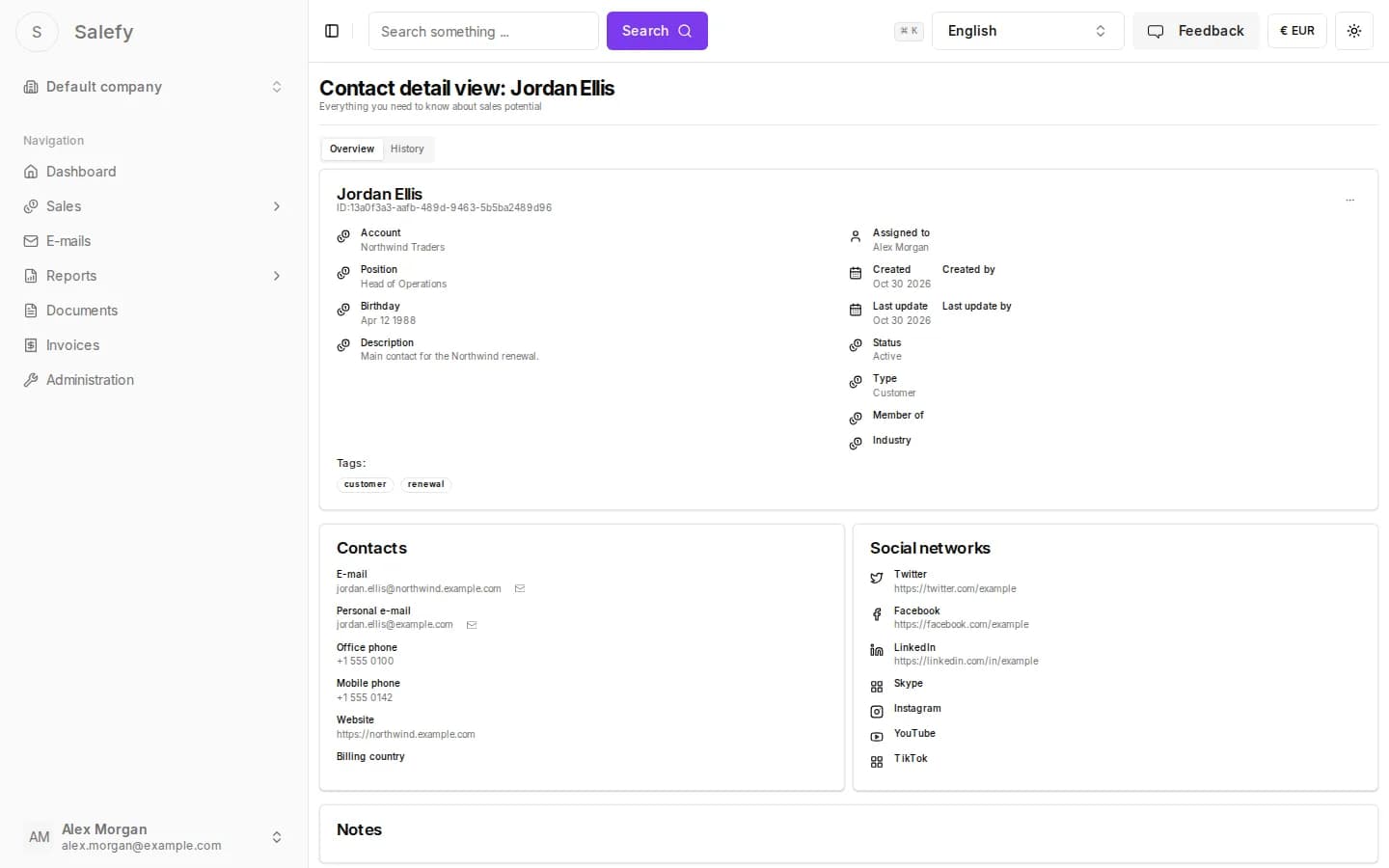Click the Dashboard home icon
Image resolution: width=1389 pixels, height=868 pixels.
coord(31,172)
